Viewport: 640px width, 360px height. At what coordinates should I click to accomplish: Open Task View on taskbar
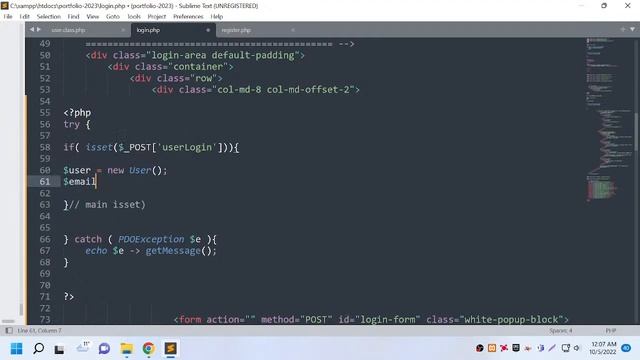tap(60, 349)
